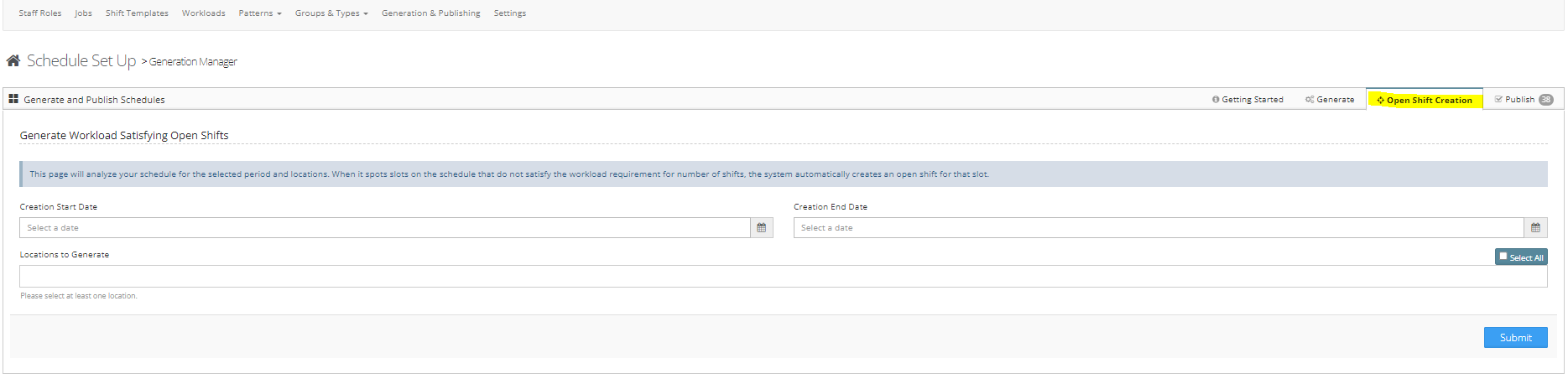Click the grid icon beside Generate and Publish Schedules
The height and width of the screenshot is (384, 1568).
coord(13,100)
